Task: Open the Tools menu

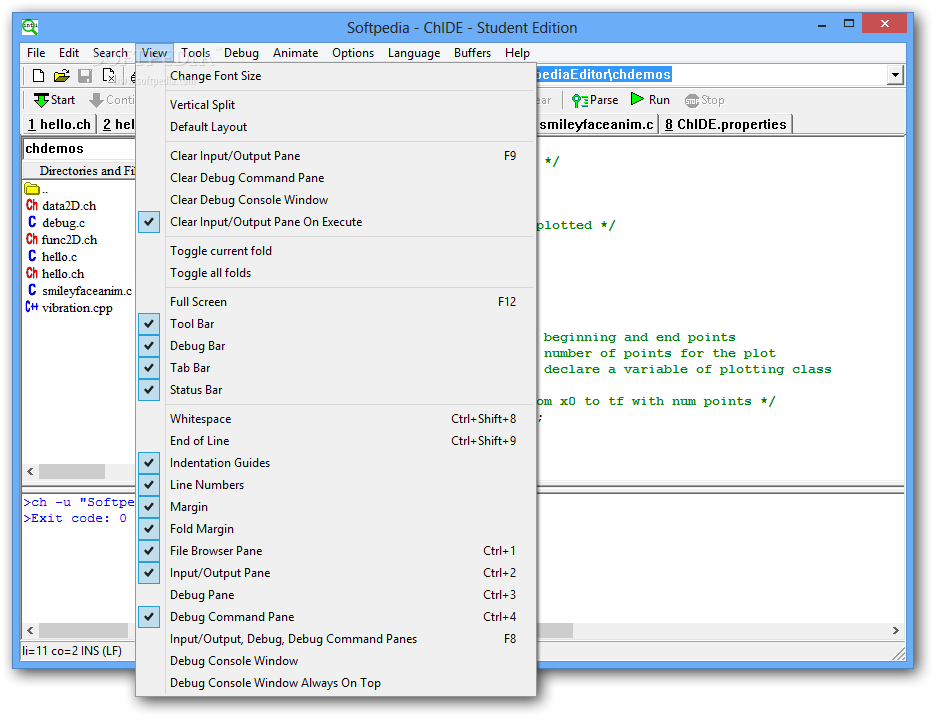Action: pyautogui.click(x=196, y=53)
